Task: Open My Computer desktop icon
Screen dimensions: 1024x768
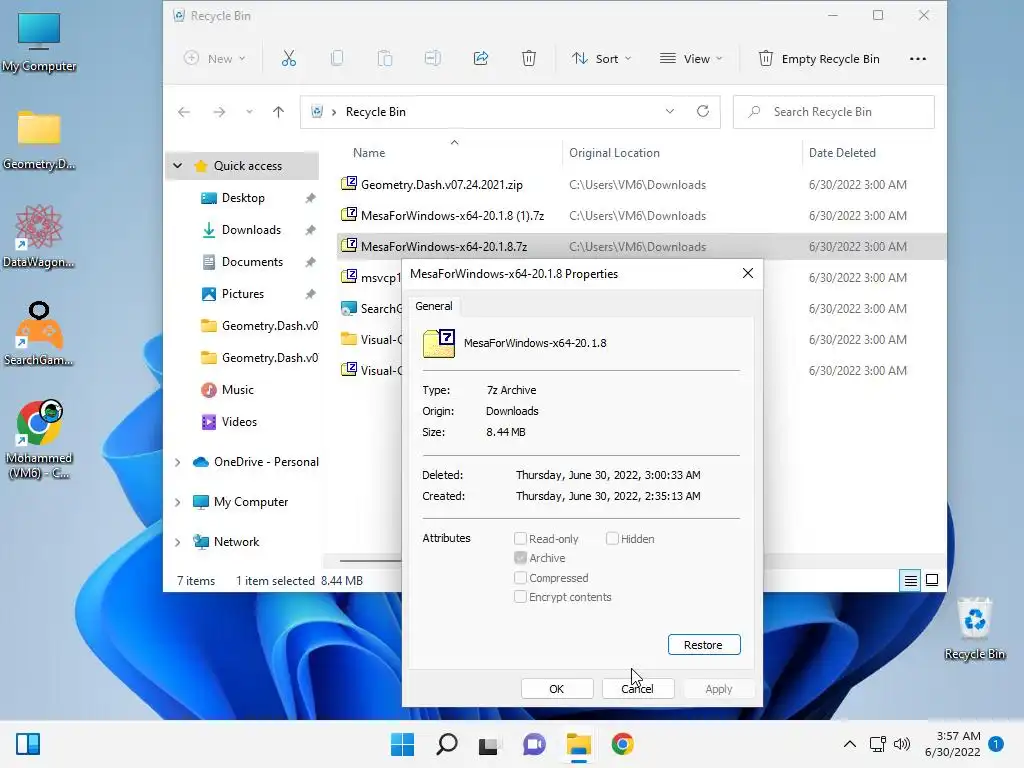Action: [39, 42]
